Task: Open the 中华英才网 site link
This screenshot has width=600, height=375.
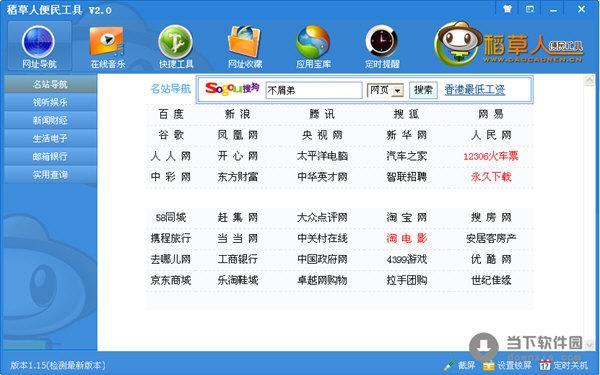Action: coord(322,177)
